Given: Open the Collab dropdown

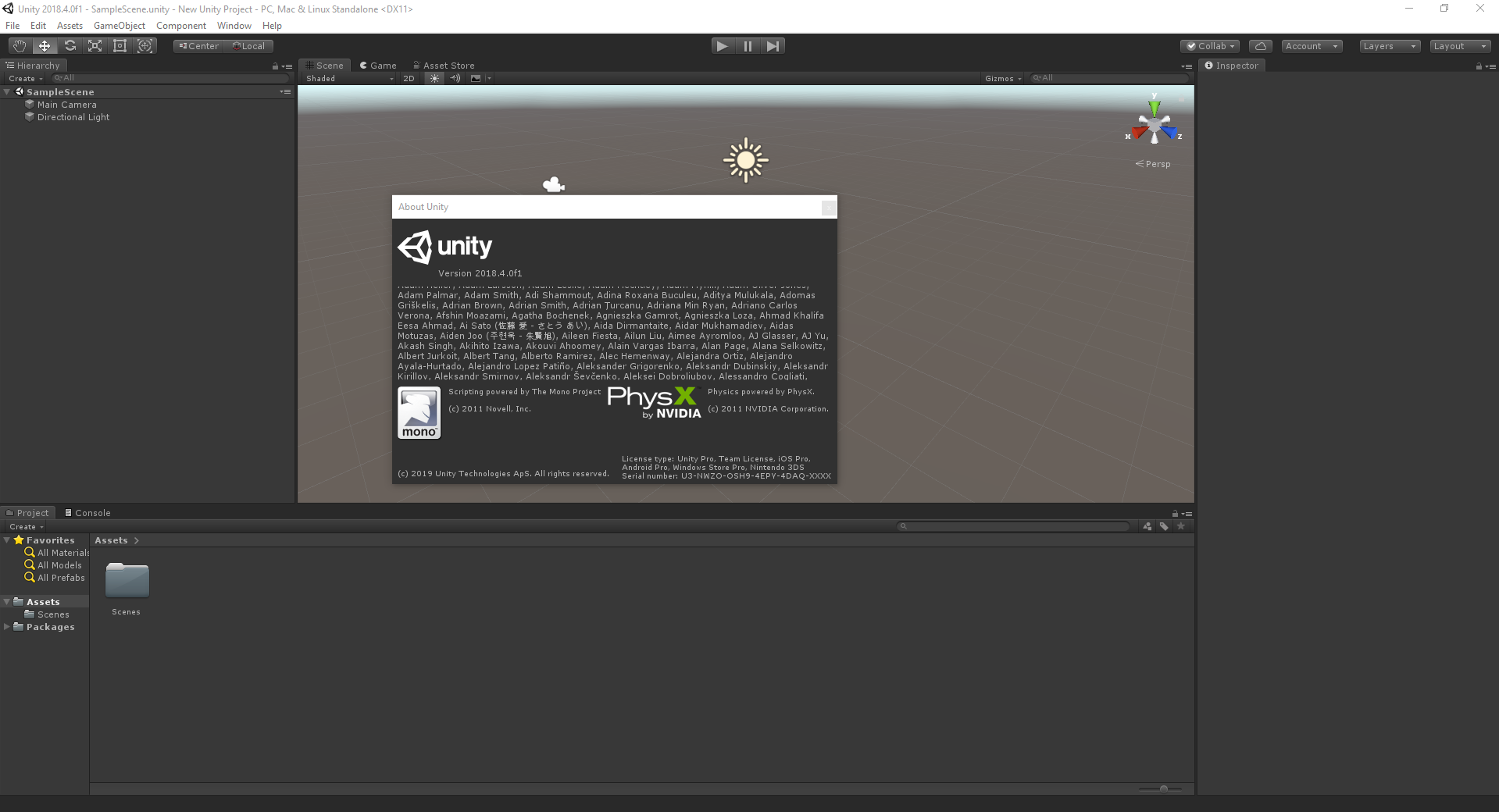Looking at the screenshot, I should click(1210, 46).
